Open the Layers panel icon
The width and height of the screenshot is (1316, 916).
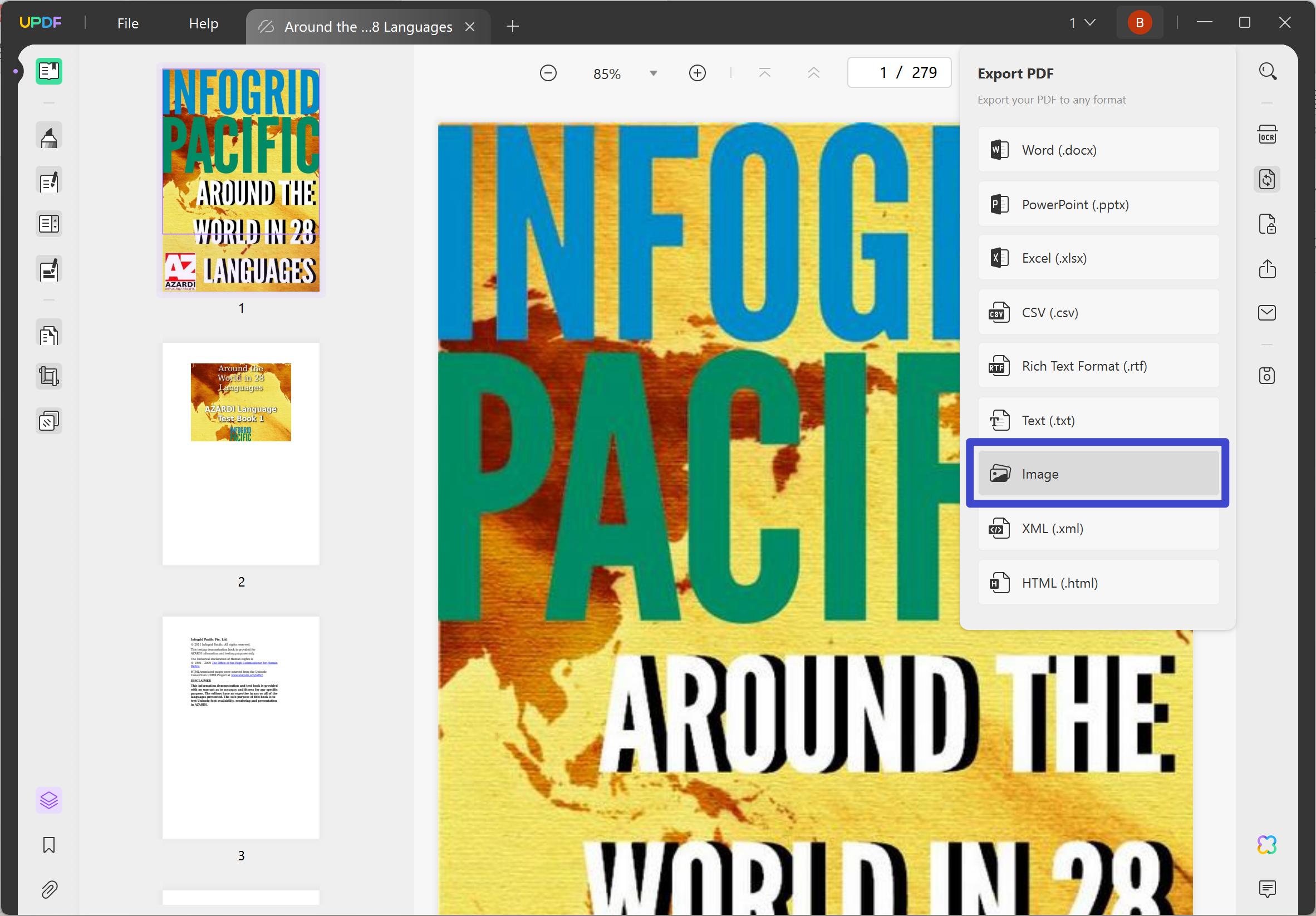point(49,800)
